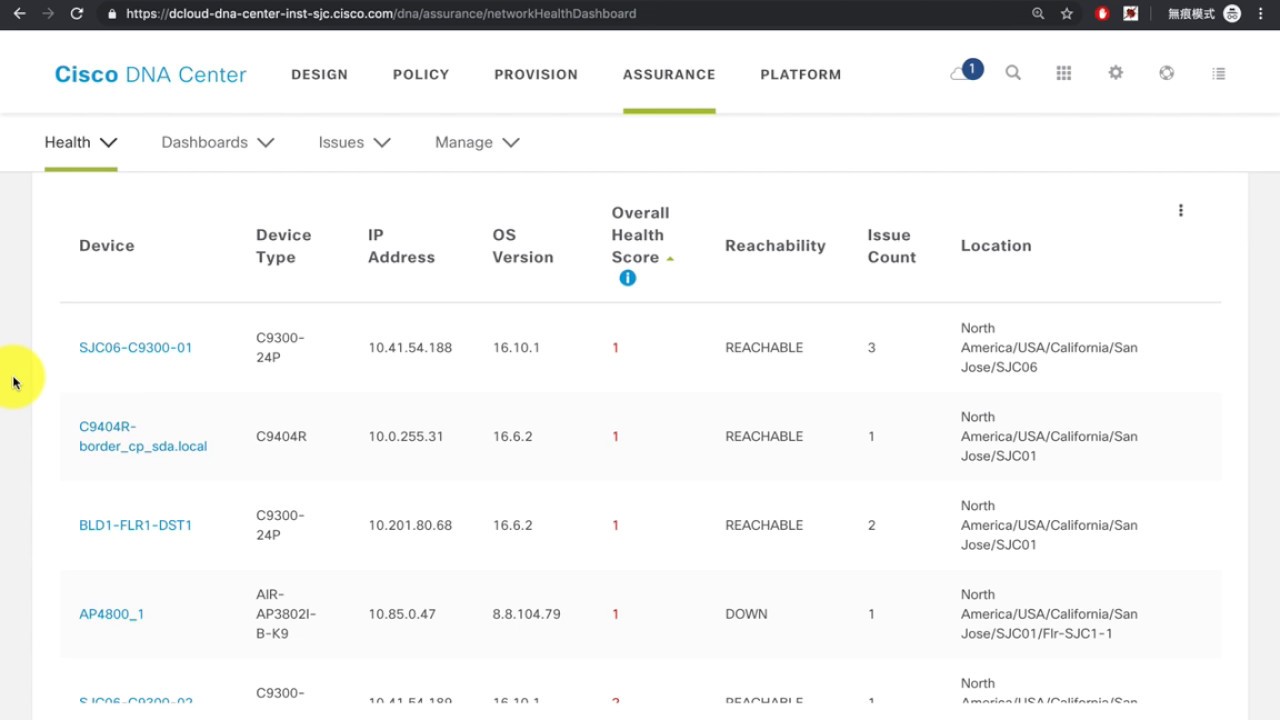Screen dimensions: 1280x720
Task: Open device AP4800_1
Action: point(111,614)
